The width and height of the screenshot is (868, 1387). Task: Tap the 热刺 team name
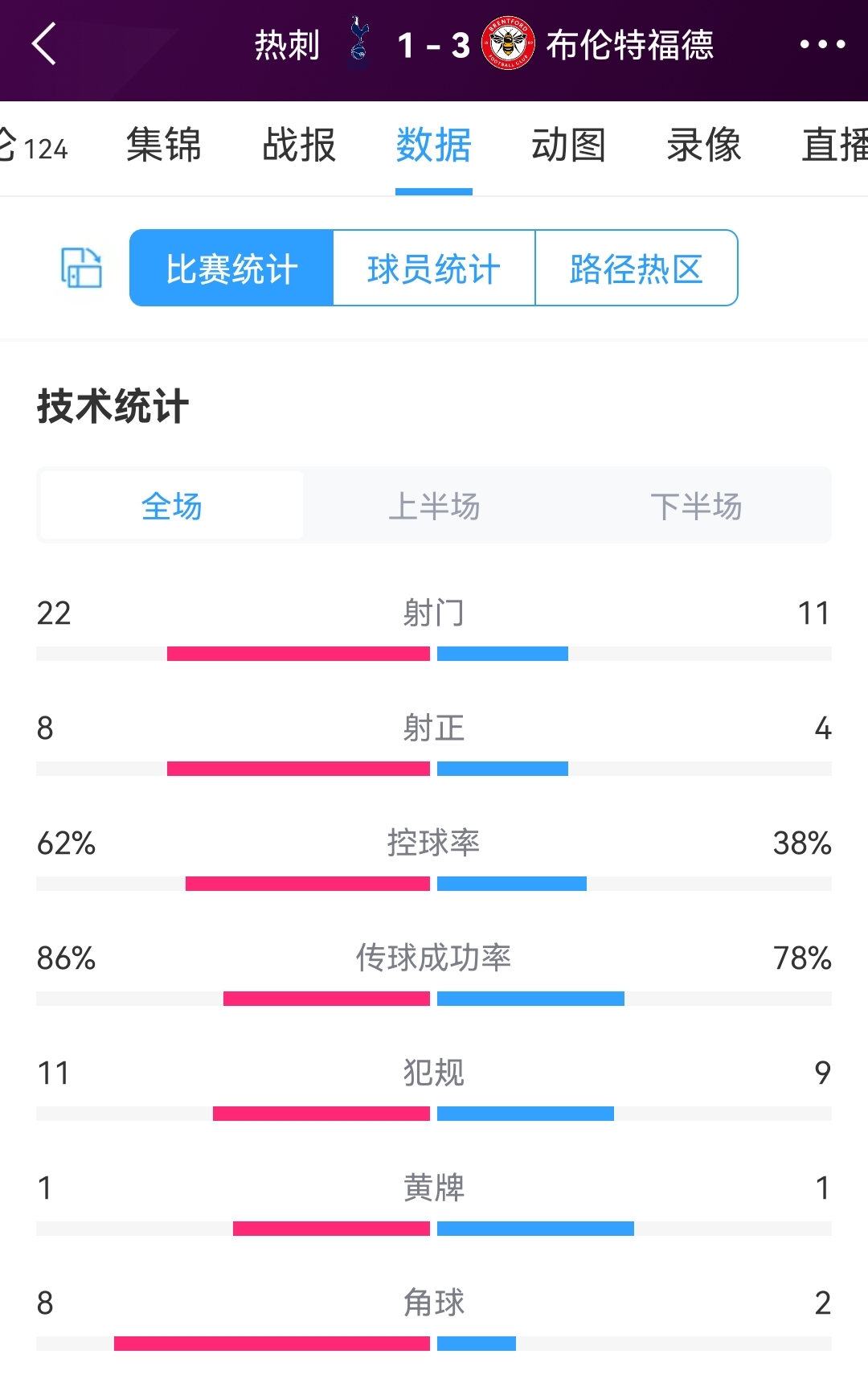coord(287,44)
